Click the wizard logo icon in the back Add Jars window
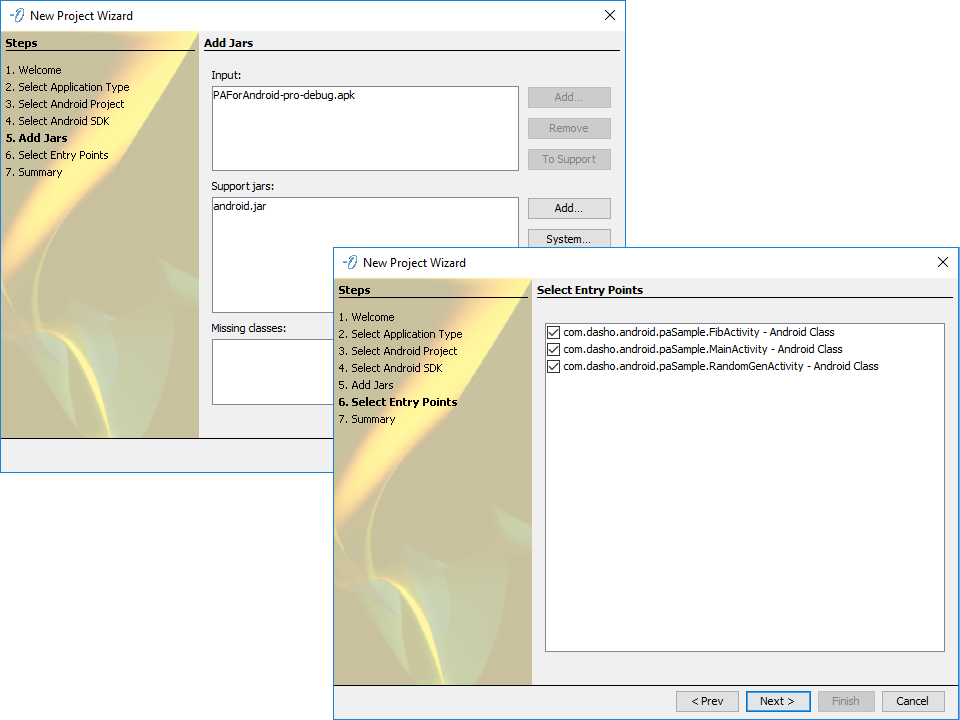Viewport: 960px width, 720px height. click(x=16, y=15)
